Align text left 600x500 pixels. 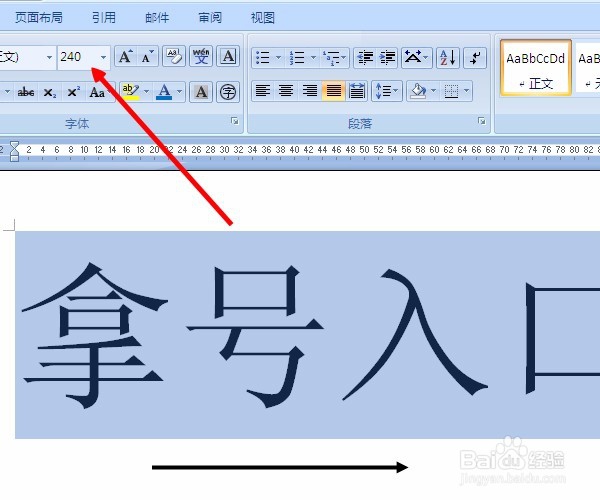tap(262, 91)
